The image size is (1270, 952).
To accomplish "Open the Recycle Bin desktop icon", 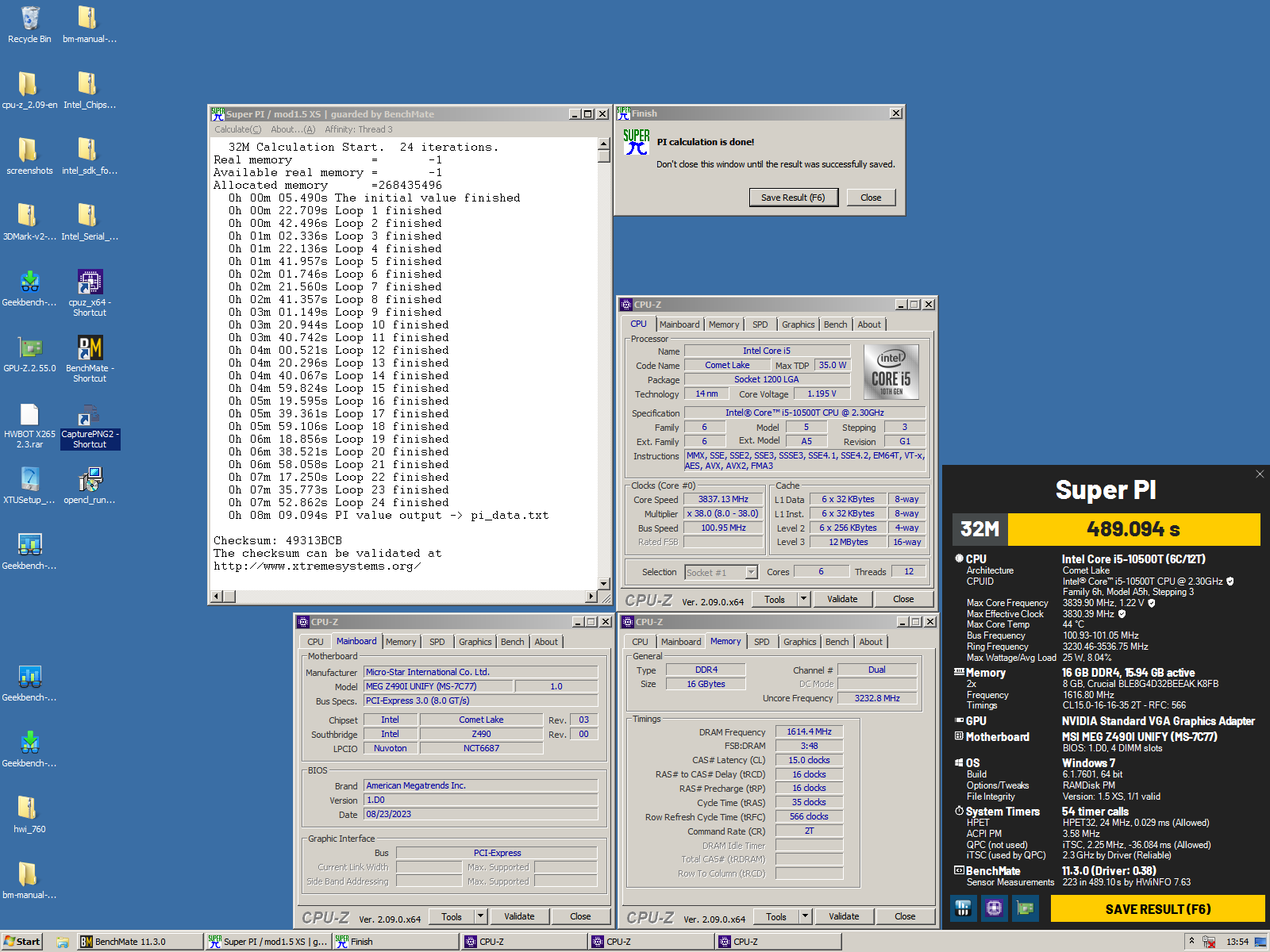I will [x=29, y=25].
